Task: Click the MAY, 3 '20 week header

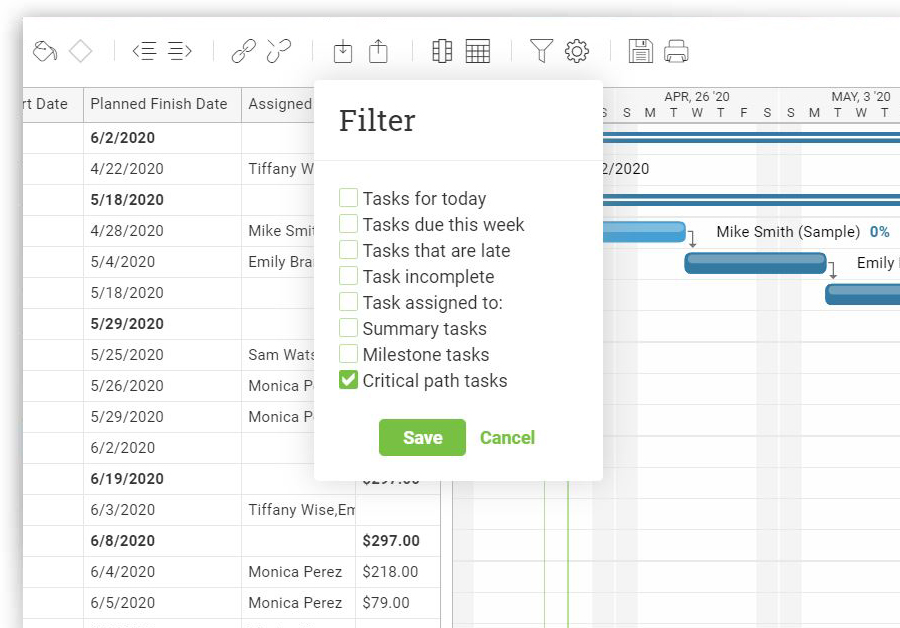Action: tap(861, 96)
